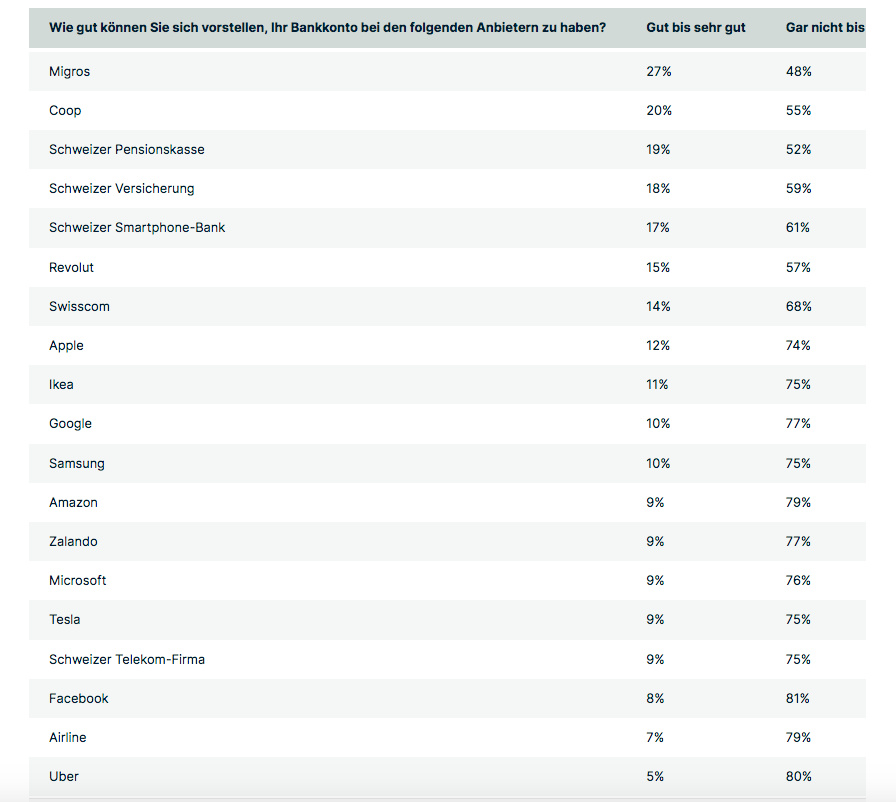The height and width of the screenshot is (802, 896).
Task: Click the 5% value in Uber row
Action: coord(655,777)
